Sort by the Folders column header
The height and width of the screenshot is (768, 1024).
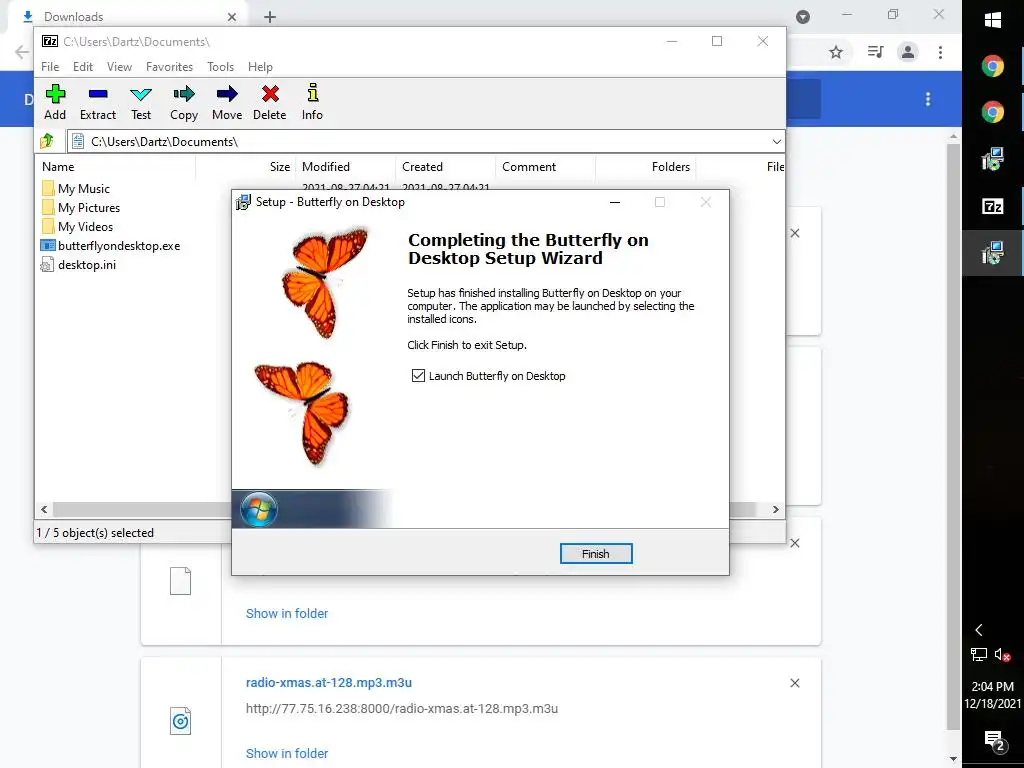click(645, 167)
